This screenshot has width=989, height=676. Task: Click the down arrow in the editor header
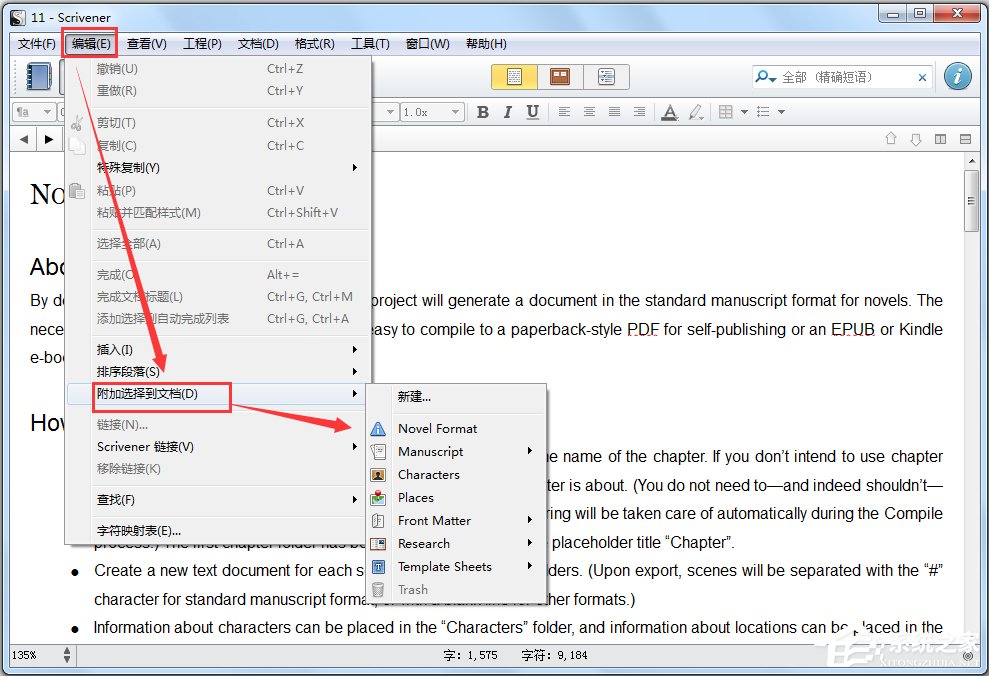pyautogui.click(x=916, y=139)
